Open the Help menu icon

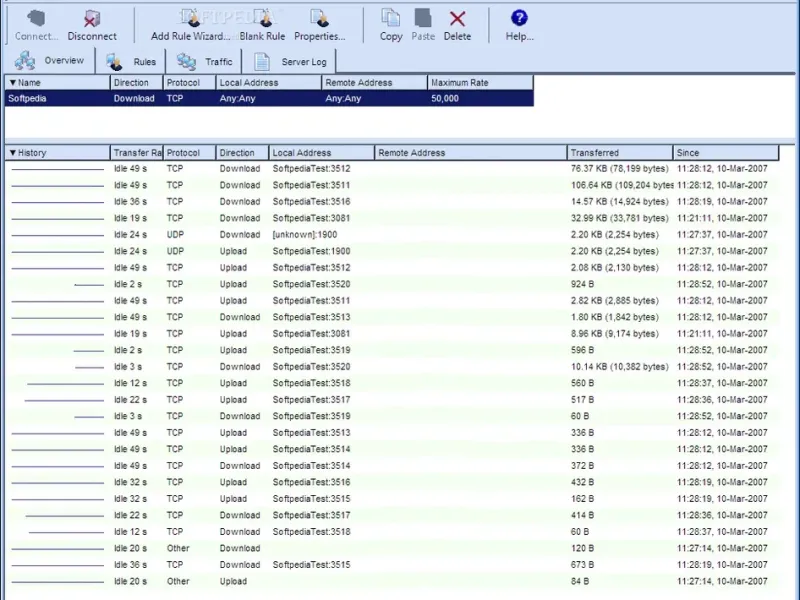(519, 24)
